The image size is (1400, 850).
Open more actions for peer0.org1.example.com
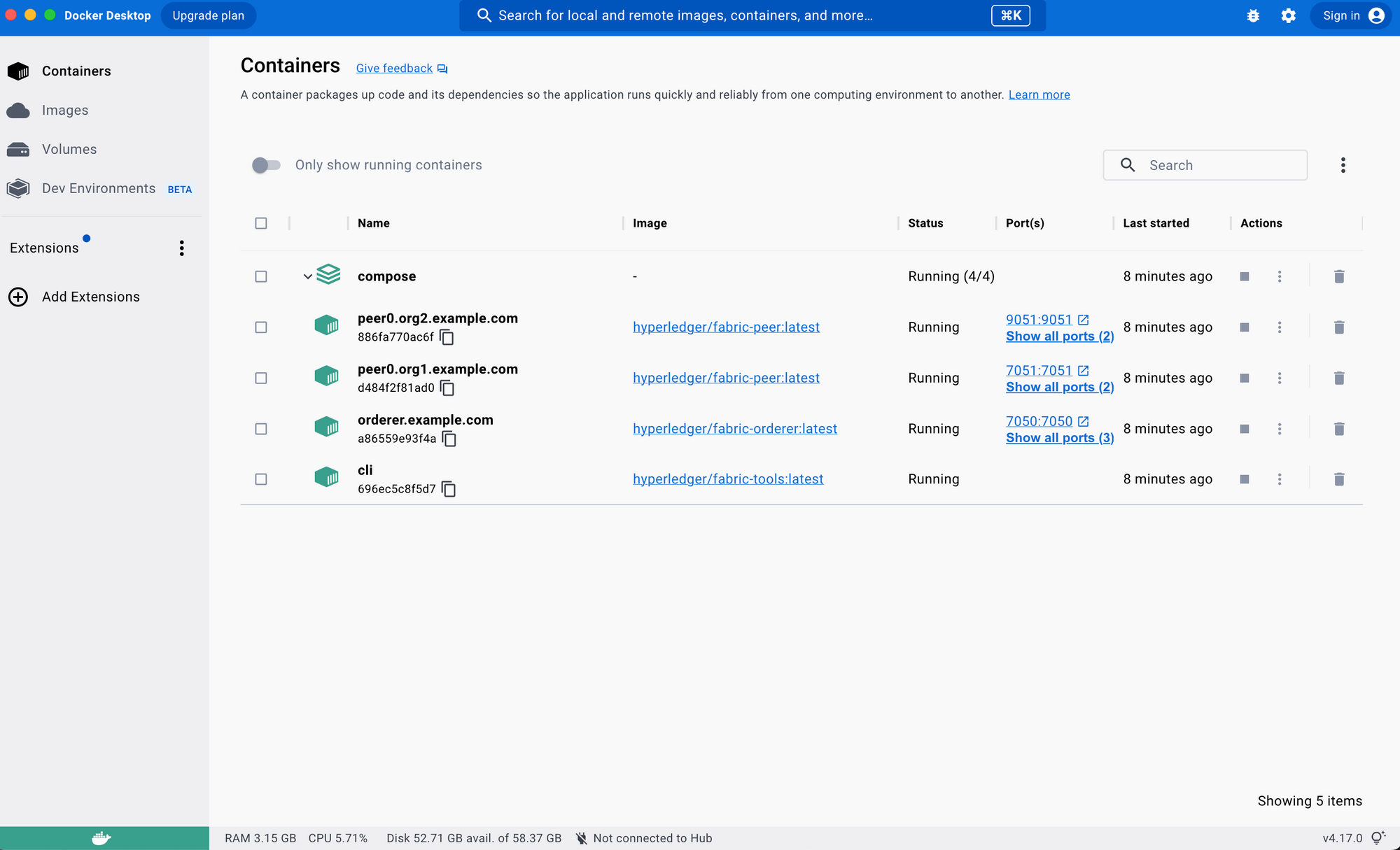(1280, 378)
